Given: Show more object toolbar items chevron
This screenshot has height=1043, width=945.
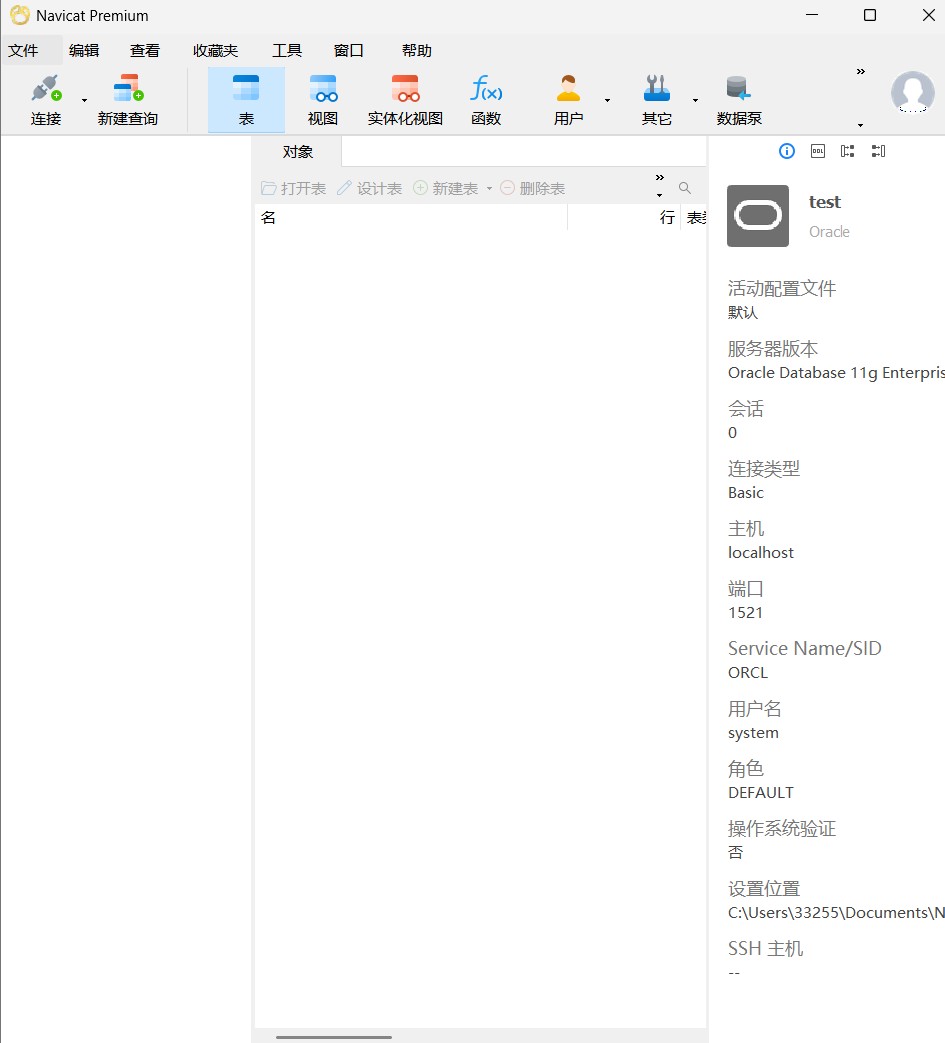Looking at the screenshot, I should [660, 178].
